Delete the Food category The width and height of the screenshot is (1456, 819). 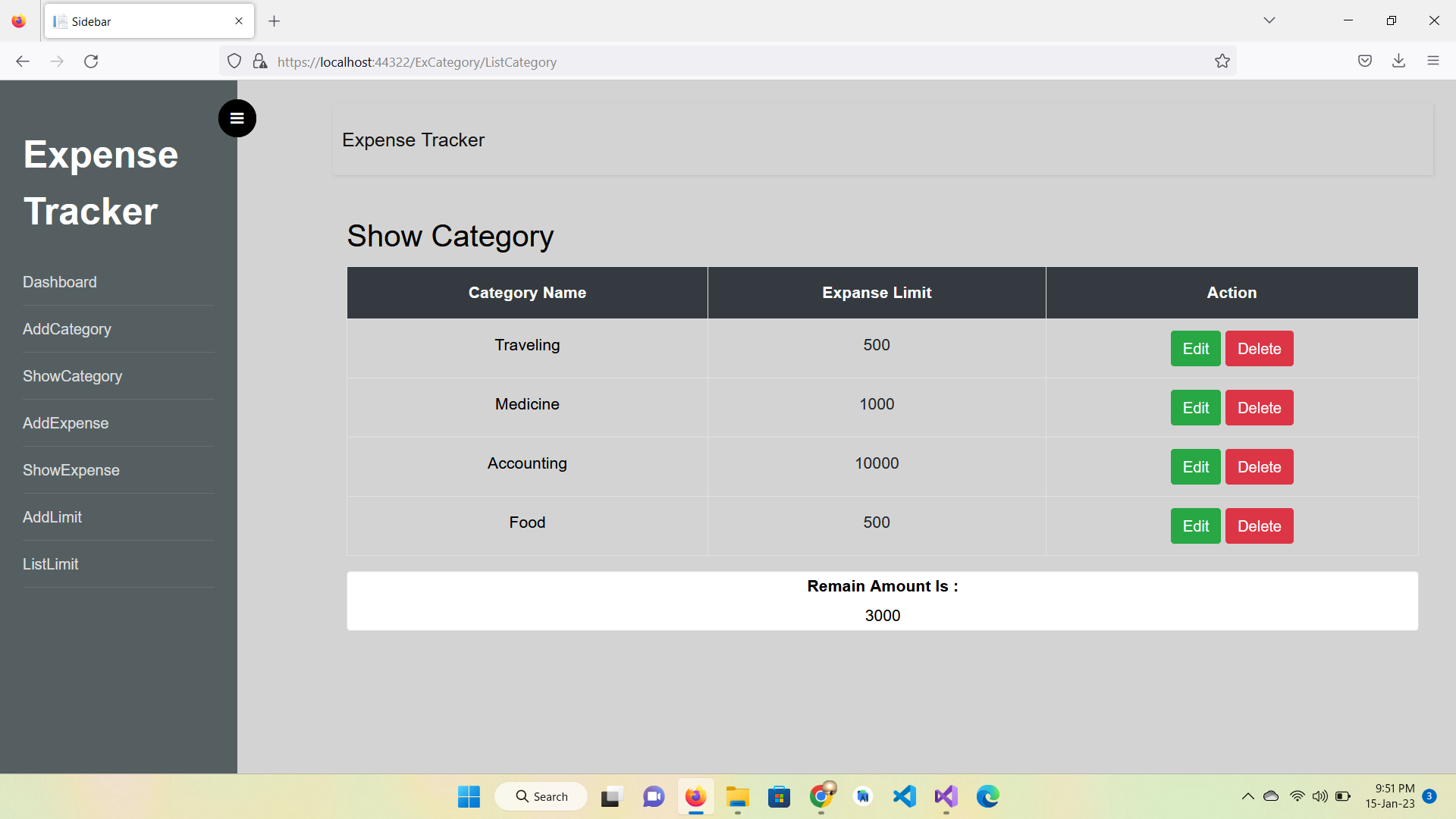pos(1258,526)
